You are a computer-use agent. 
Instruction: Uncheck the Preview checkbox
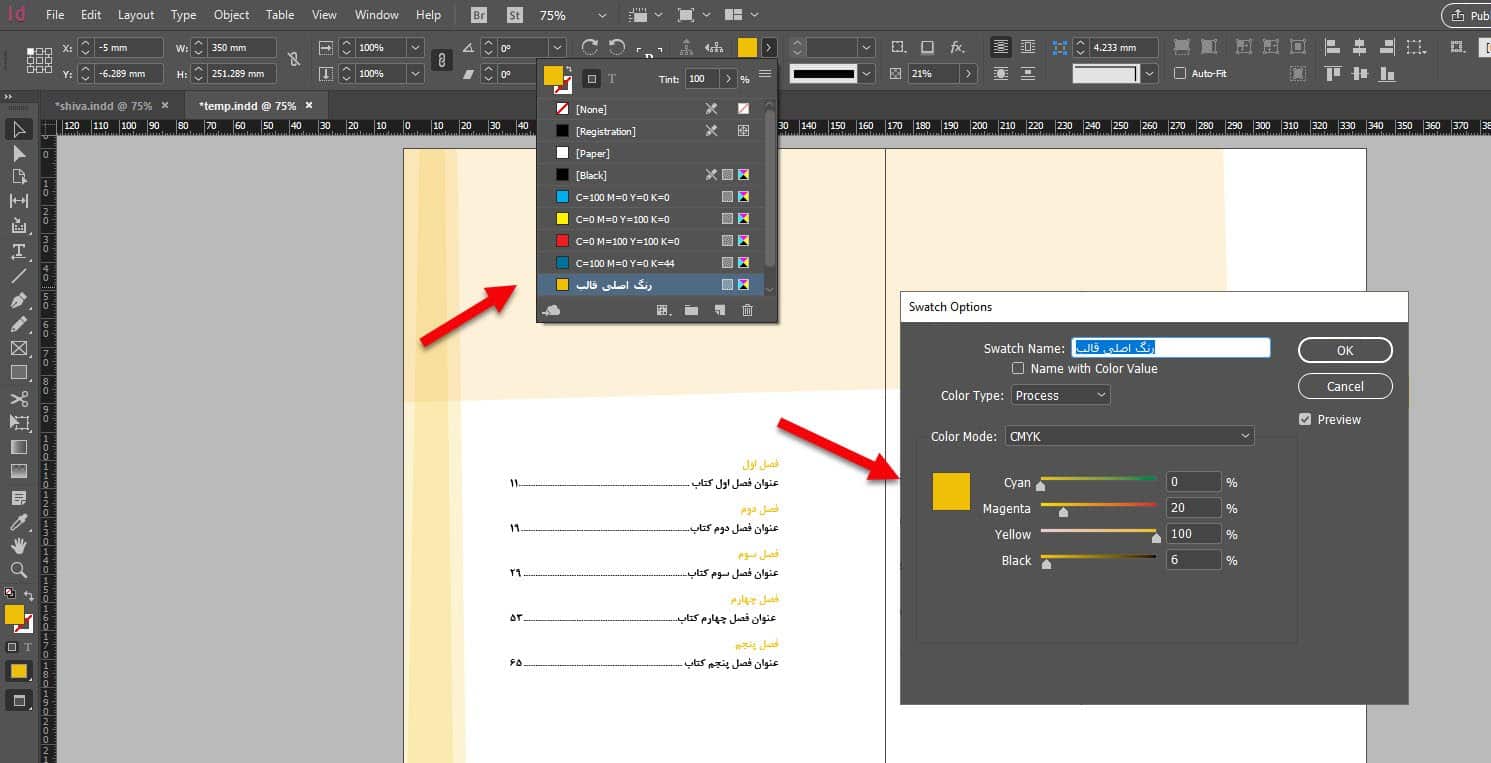pyautogui.click(x=1305, y=419)
